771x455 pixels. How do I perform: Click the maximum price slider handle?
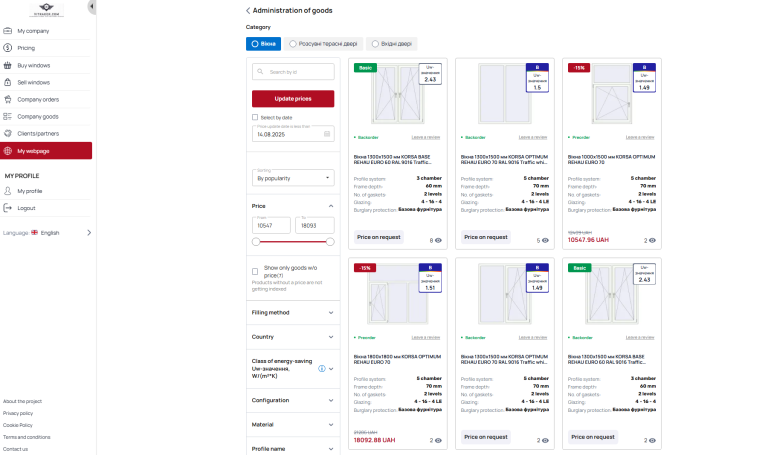tap(330, 242)
